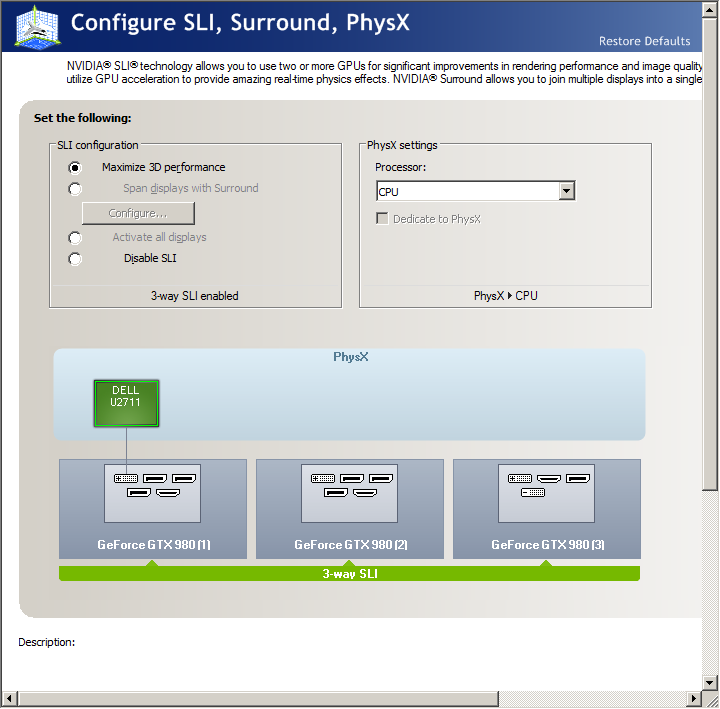720x709 pixels.
Task: Click the GeForce GTX 980 (1) card
Action: [x=153, y=509]
